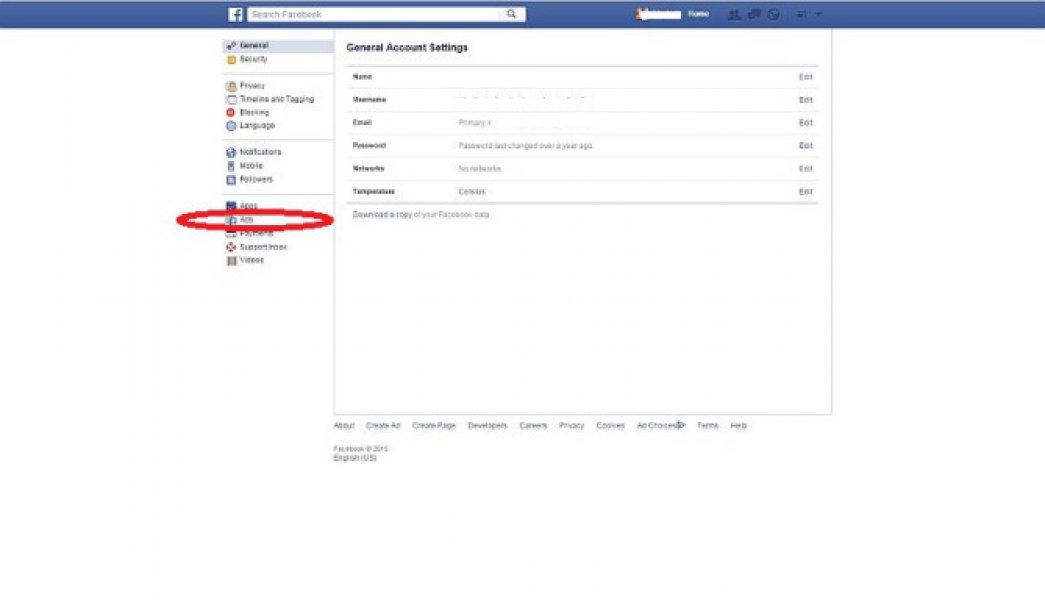This screenshot has width=1045, height=600.
Task: Click the Videos film icon
Action: click(231, 261)
